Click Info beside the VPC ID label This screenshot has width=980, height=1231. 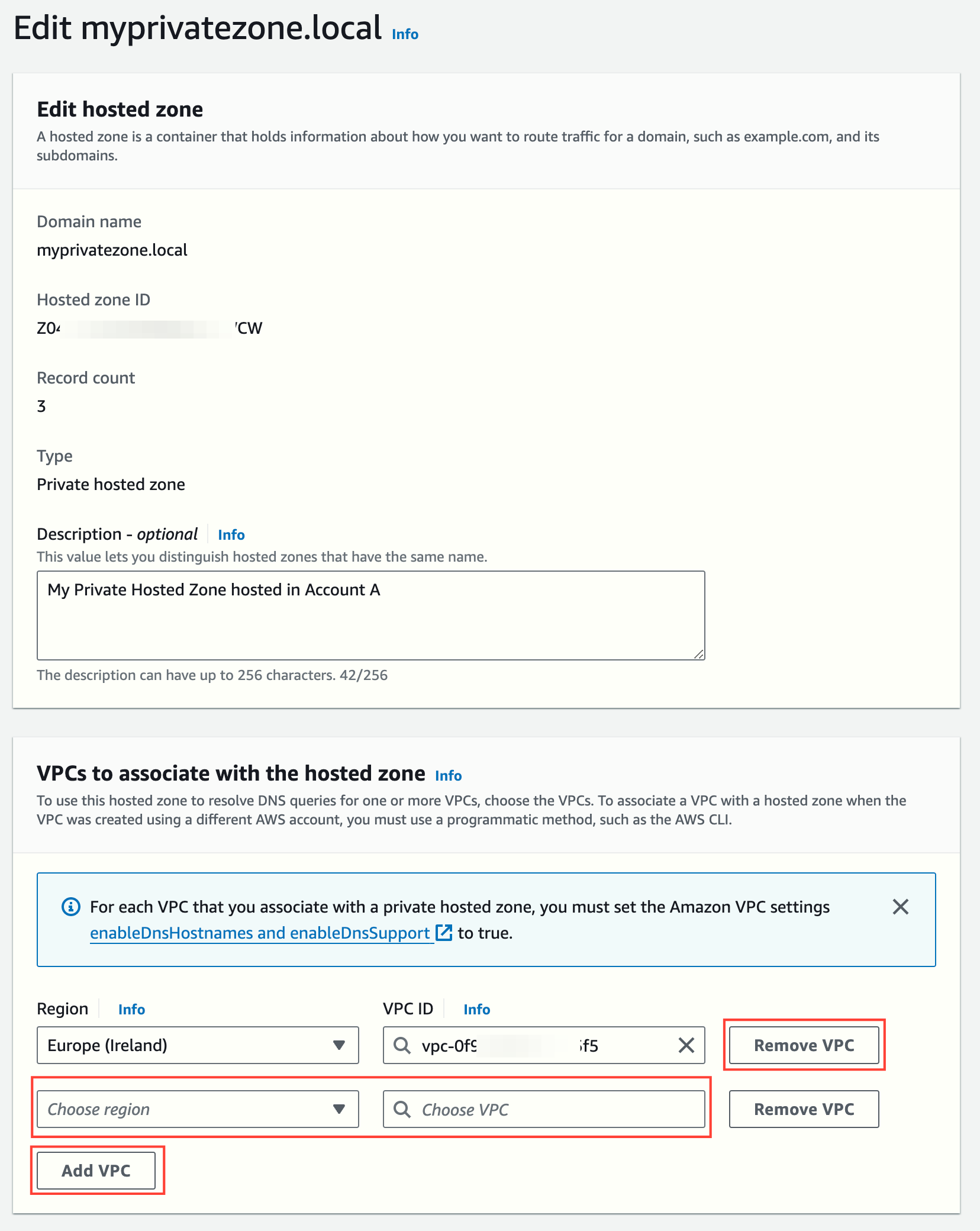click(x=476, y=1009)
